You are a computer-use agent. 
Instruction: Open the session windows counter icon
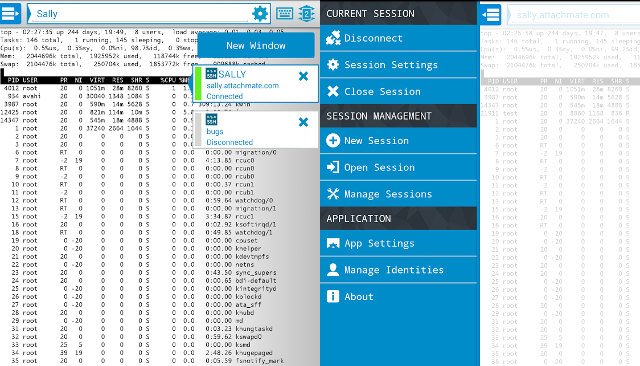point(307,14)
